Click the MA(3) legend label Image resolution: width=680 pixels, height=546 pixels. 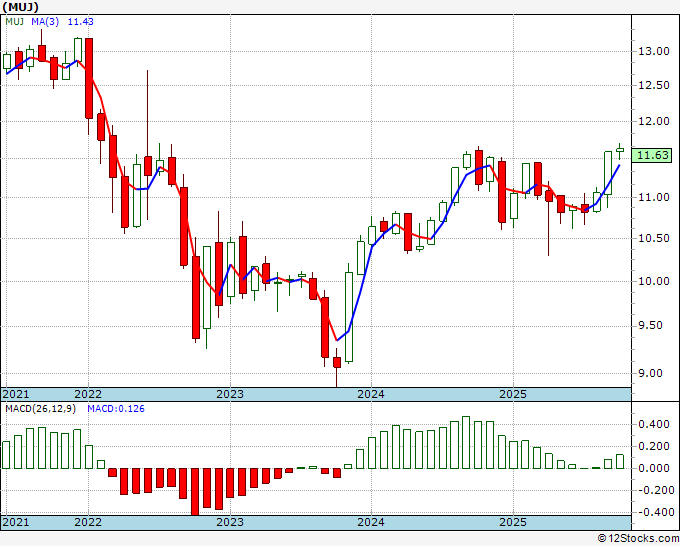[45, 22]
